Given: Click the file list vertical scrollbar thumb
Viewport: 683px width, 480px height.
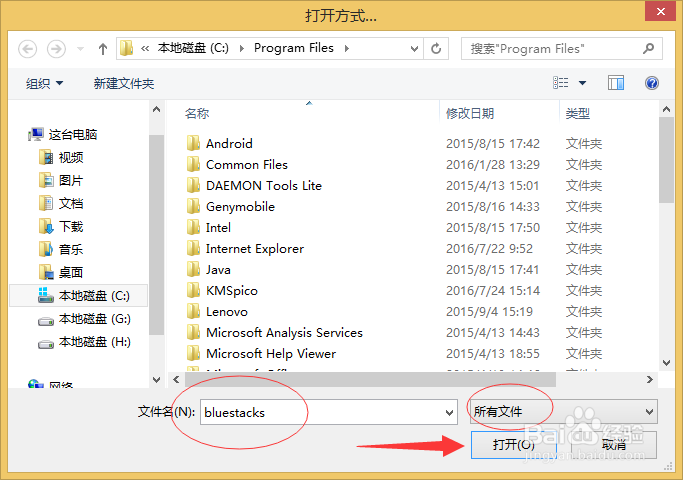Looking at the screenshot, I should [x=666, y=160].
